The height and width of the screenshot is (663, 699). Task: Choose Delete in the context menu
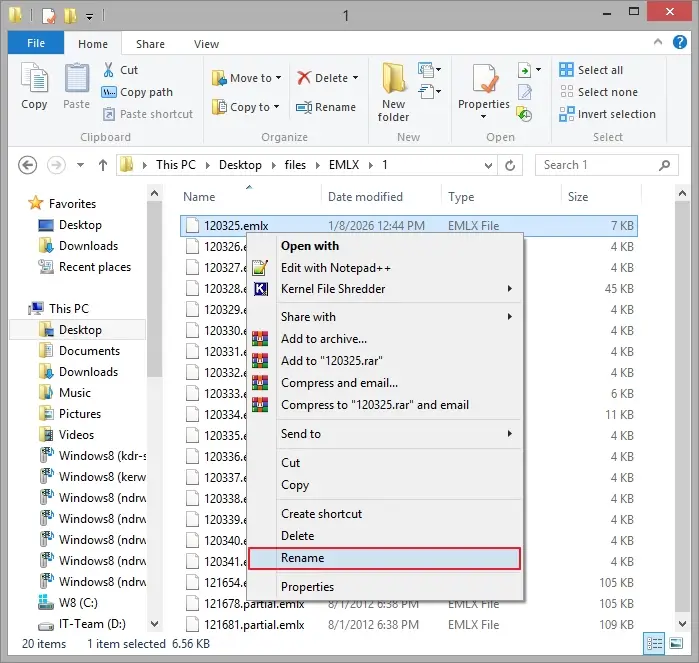(x=385, y=535)
